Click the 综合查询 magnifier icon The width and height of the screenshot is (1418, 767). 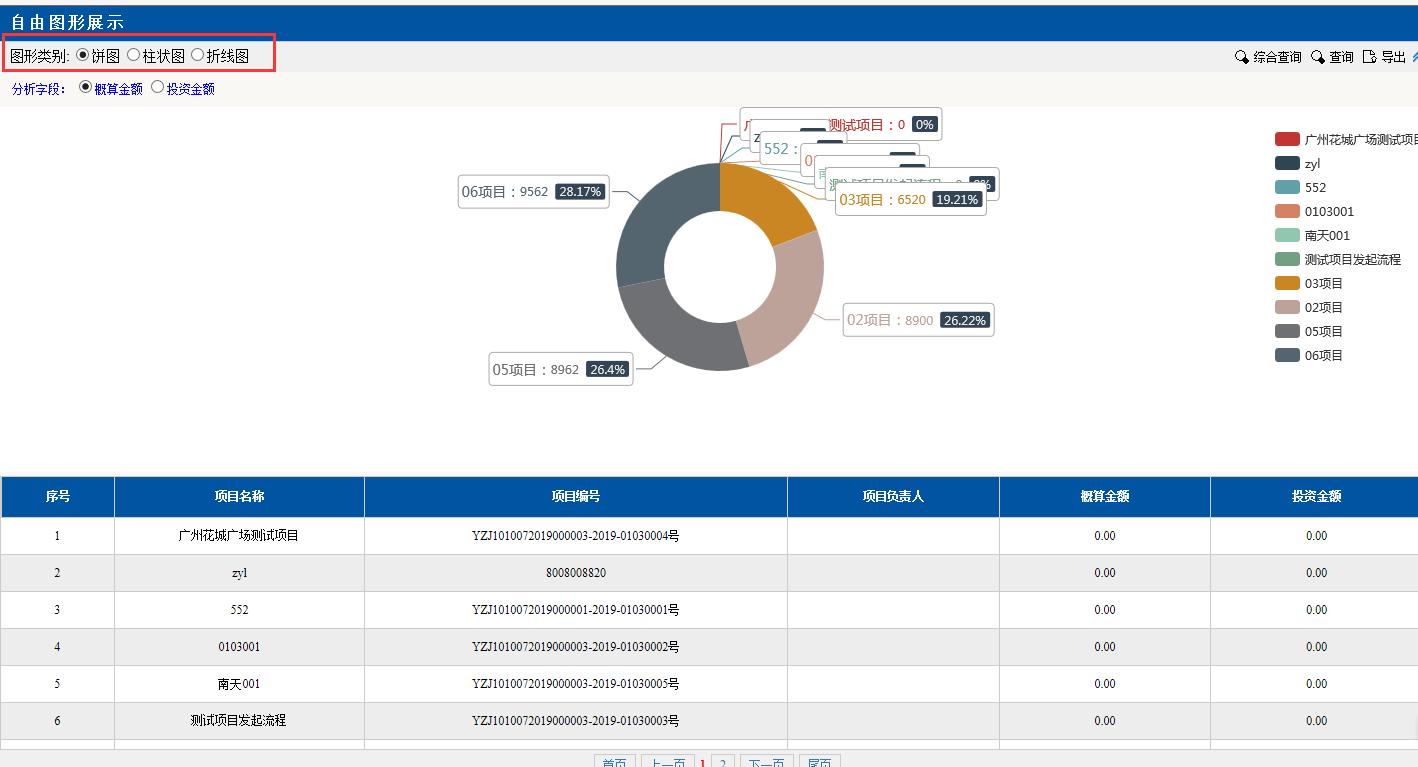point(1242,57)
